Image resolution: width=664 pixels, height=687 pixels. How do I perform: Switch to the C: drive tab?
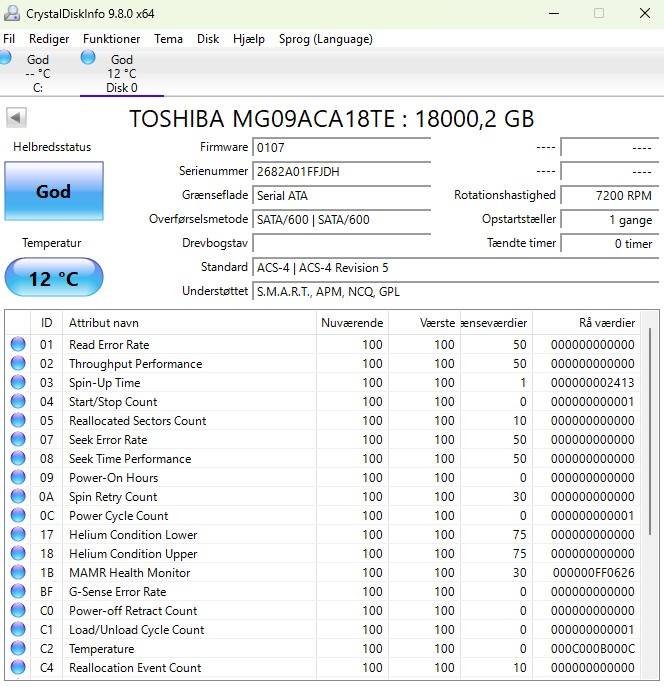(x=37, y=74)
